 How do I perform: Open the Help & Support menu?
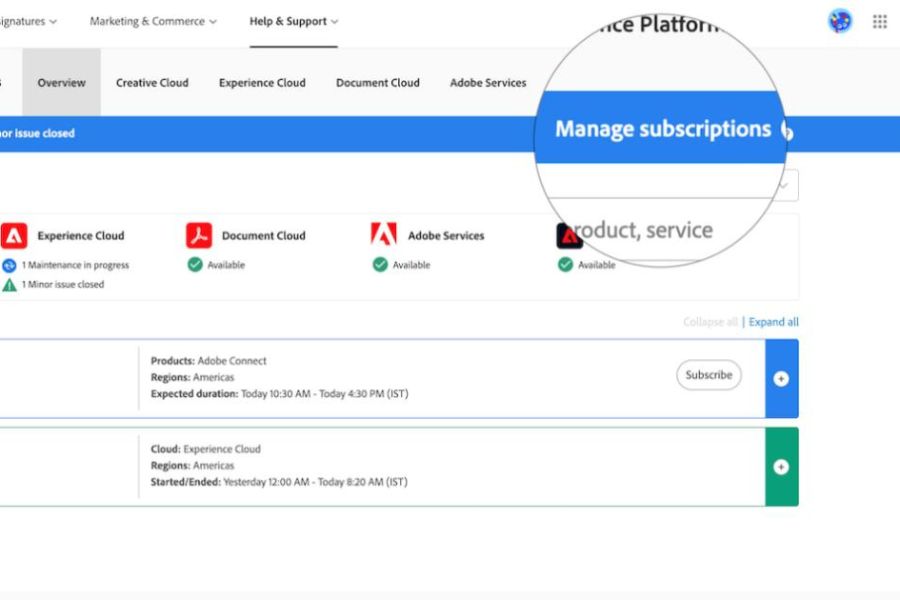(293, 22)
